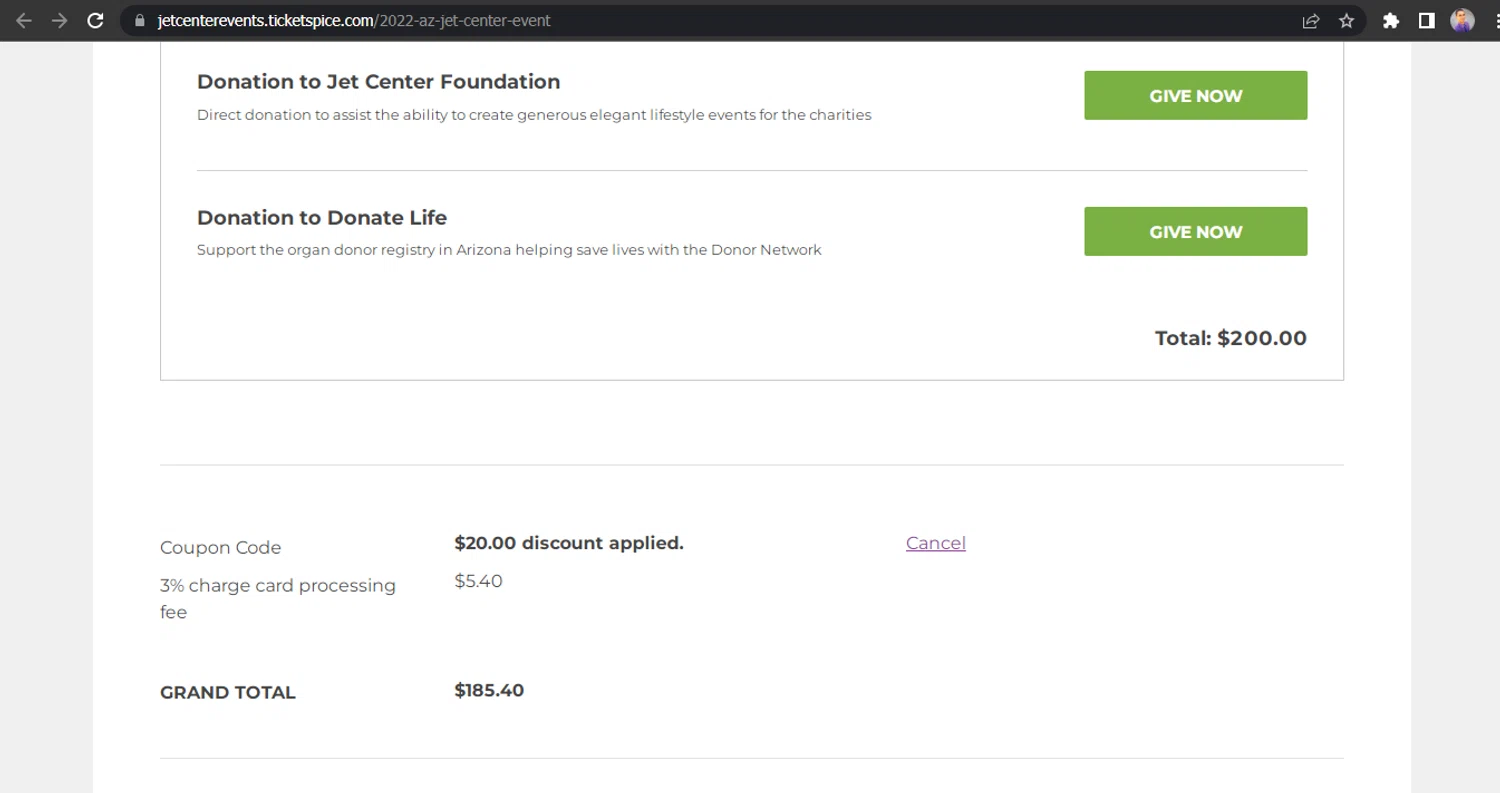Click the address bar URL
Screen dimensions: 1500x793
click(x=354, y=20)
